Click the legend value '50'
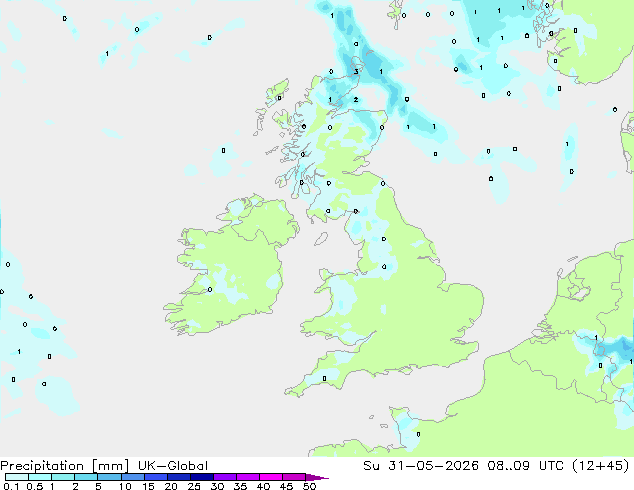The width and height of the screenshot is (634, 490). coord(309,486)
